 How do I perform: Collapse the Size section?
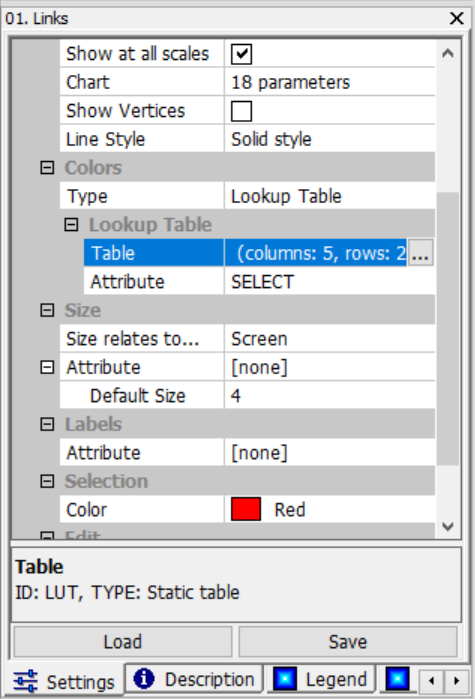coord(47,310)
